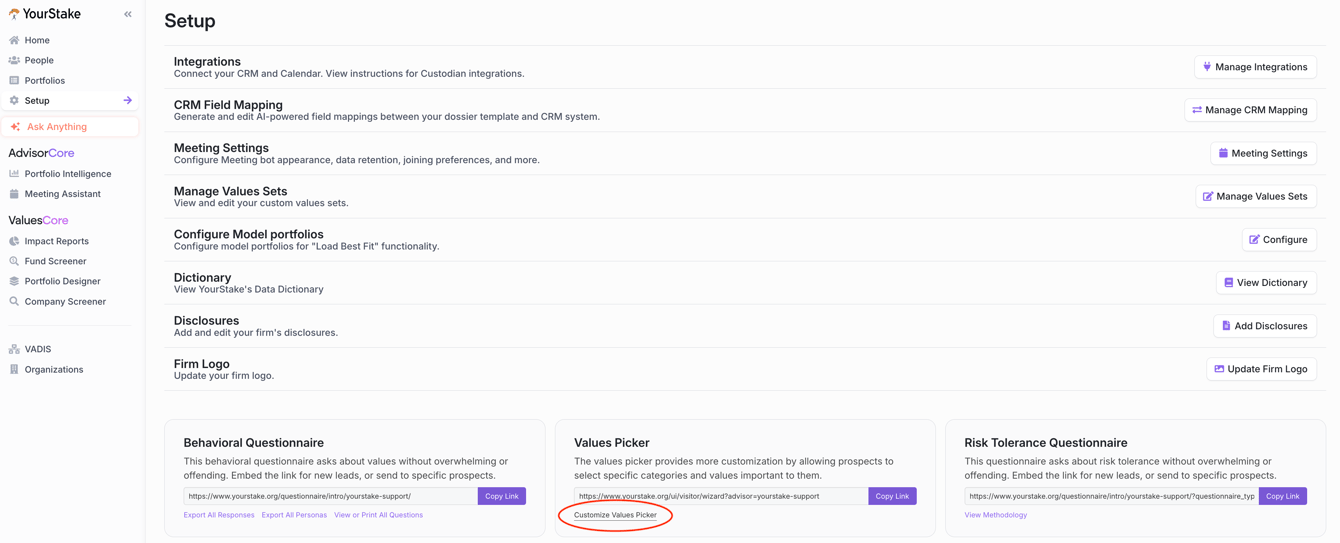Click the Manage Integrations button
The image size is (1340, 543).
click(x=1255, y=67)
